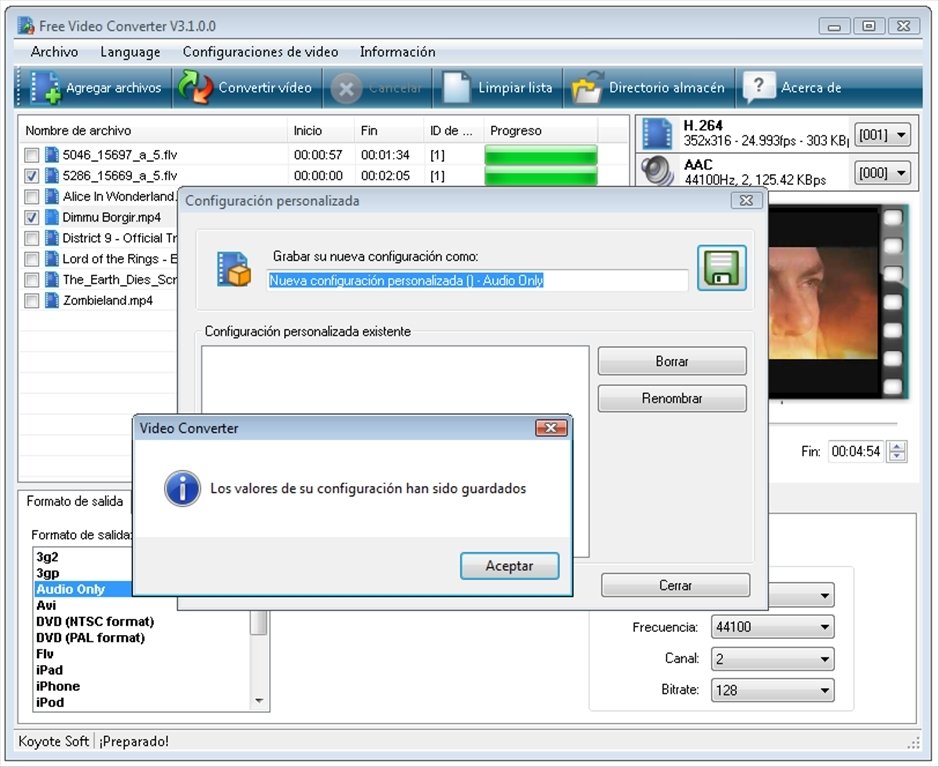This screenshot has height=767, width=939.
Task: Tick the The_Earth_Dies_Scr checkbox
Action: pyautogui.click(x=32, y=280)
